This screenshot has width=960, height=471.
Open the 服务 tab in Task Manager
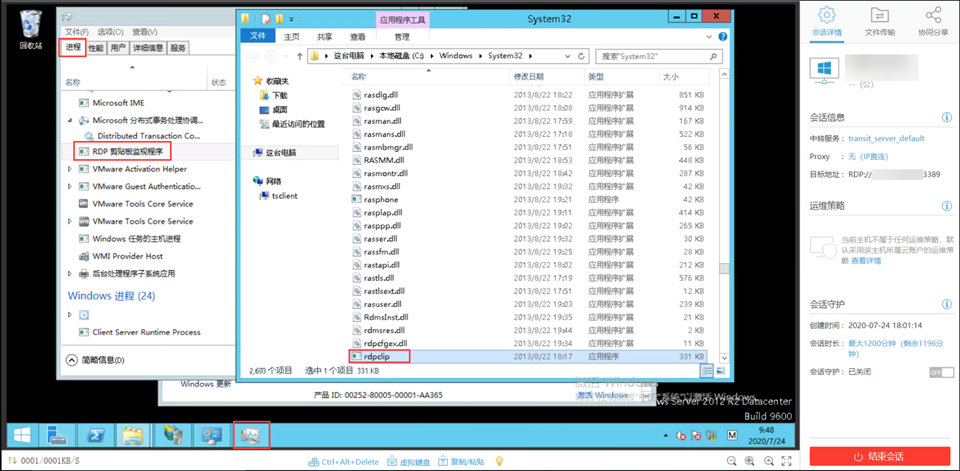(x=178, y=48)
